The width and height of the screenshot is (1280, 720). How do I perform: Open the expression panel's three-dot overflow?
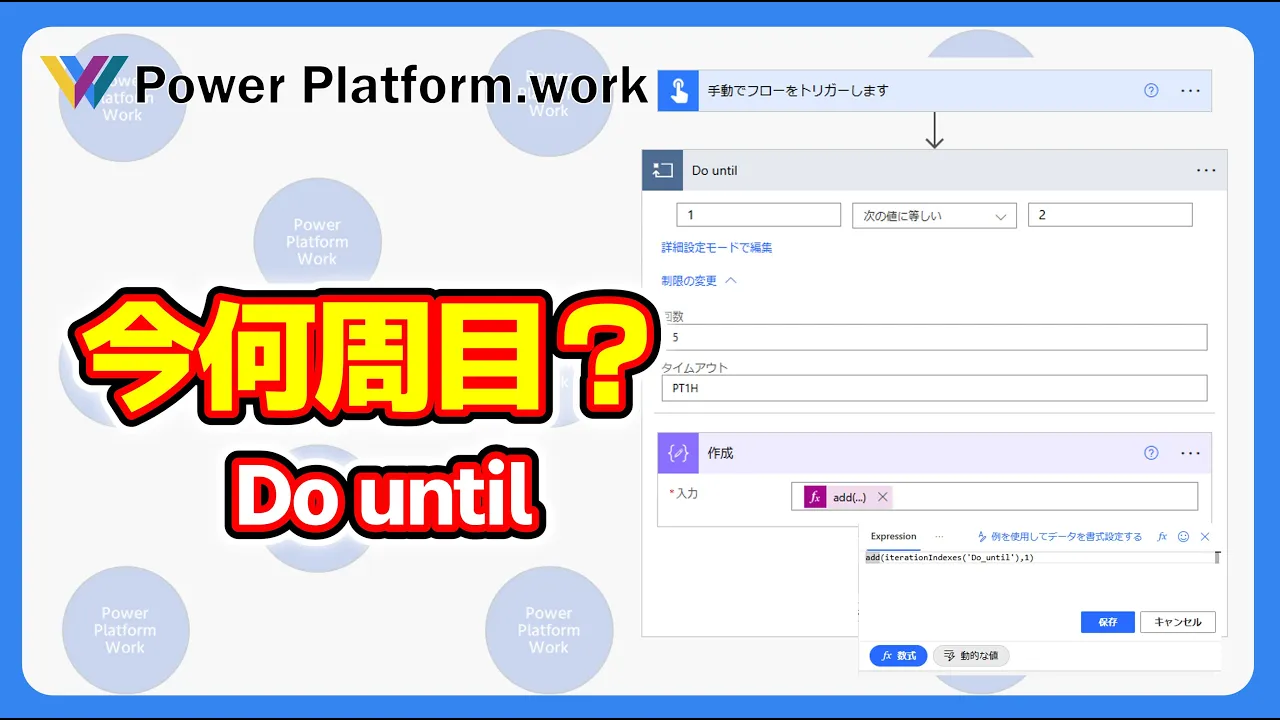tap(939, 537)
